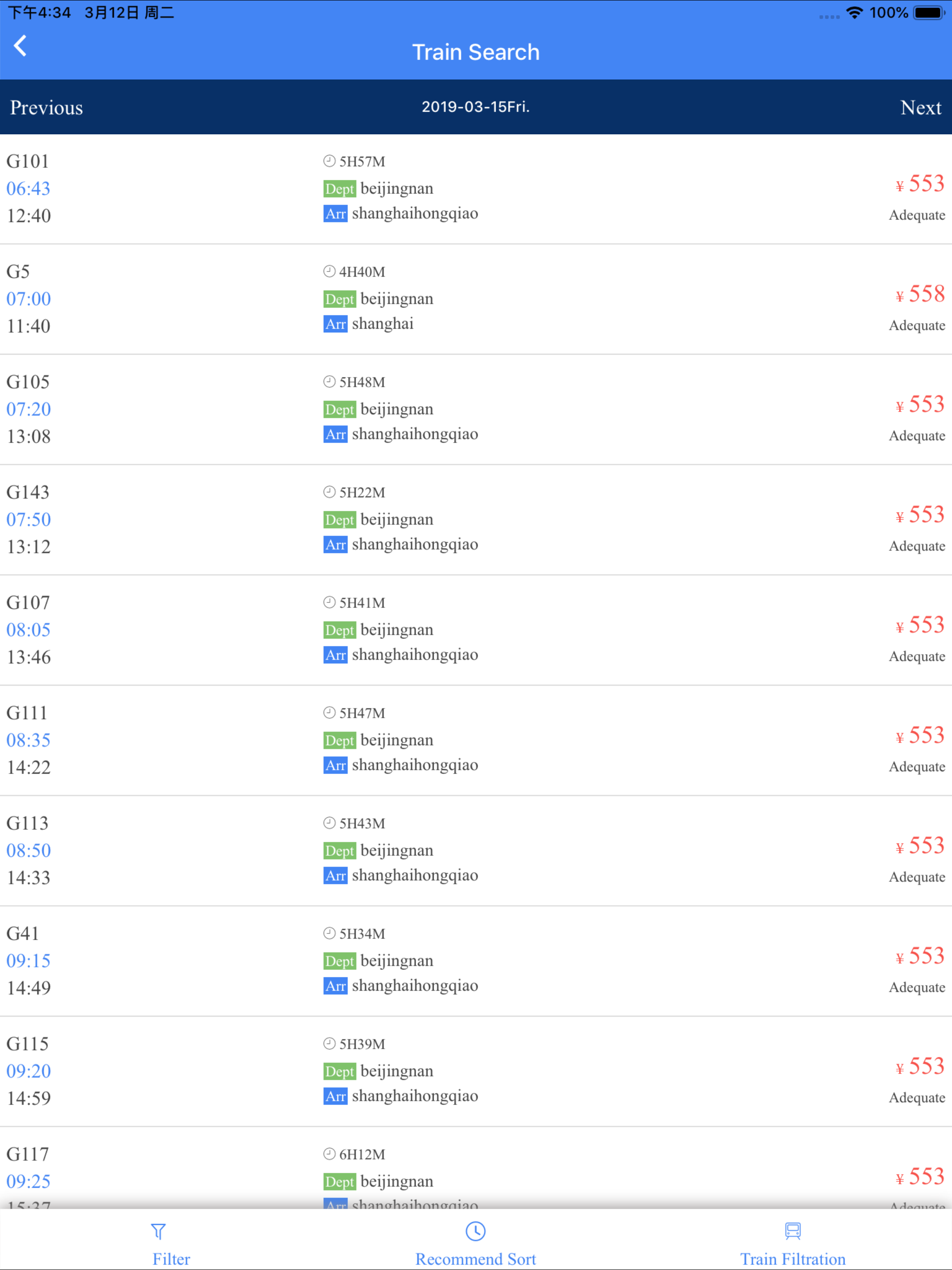Open train G111 with 5H47M duration
The height and width of the screenshot is (1270, 952).
point(476,740)
